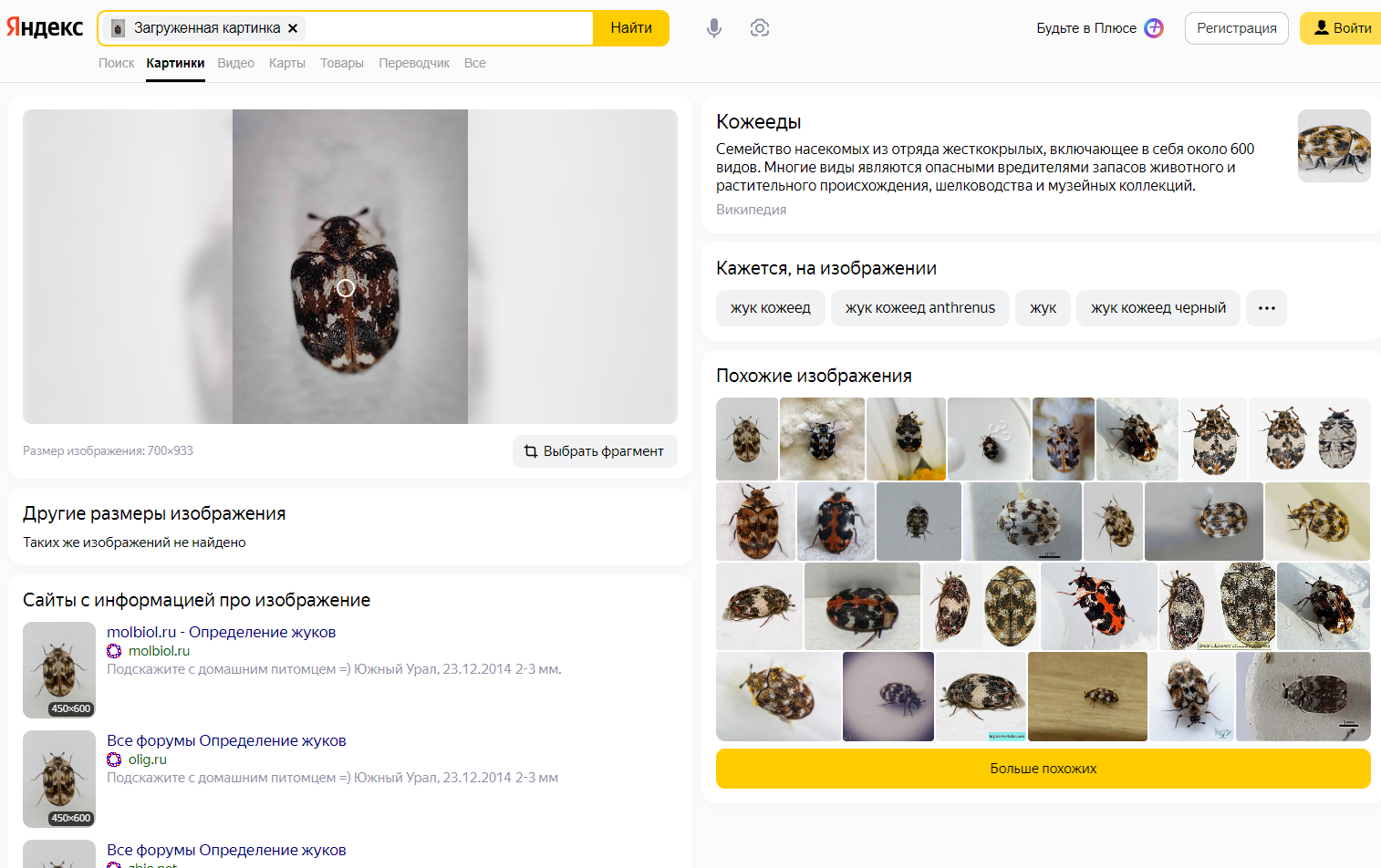Remove the uploaded picture chip with X
The height and width of the screenshot is (868, 1381).
293,28
